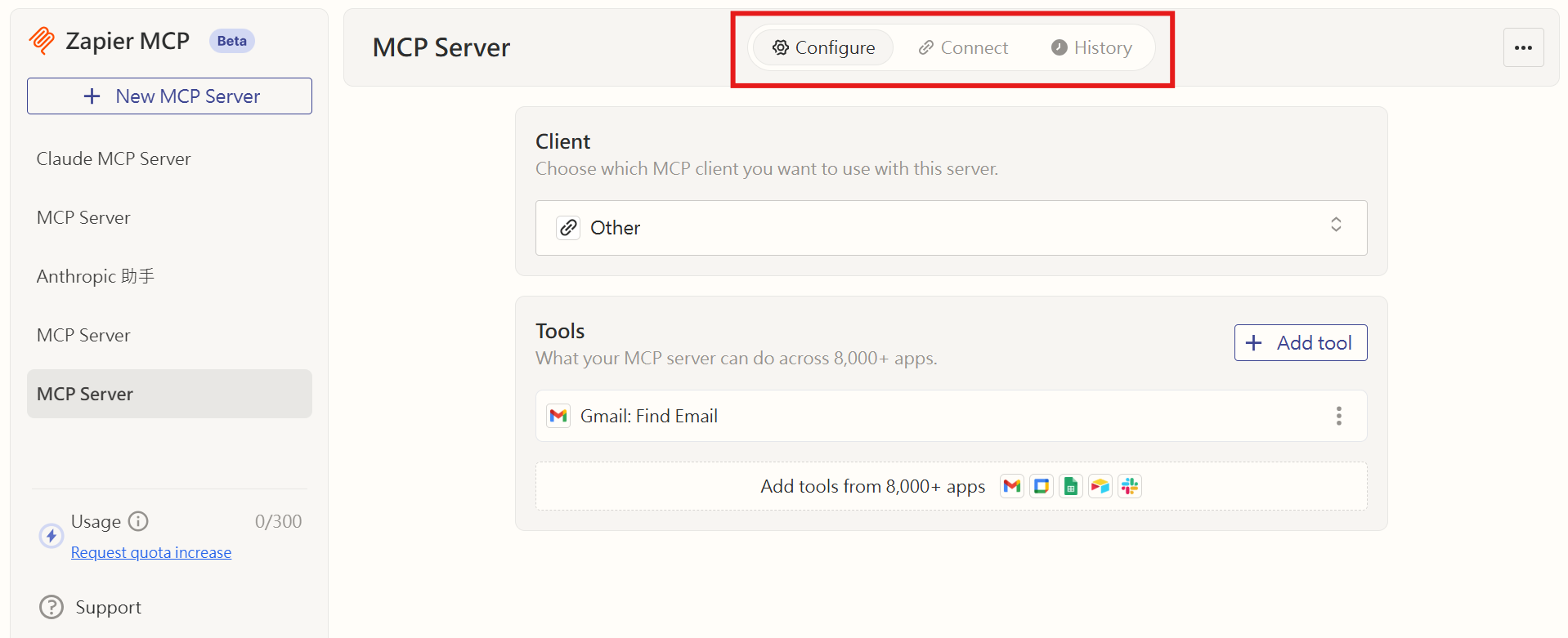Viewport: 1568px width, 638px height.
Task: Expand the Client dropdown showing Other
Action: click(951, 228)
